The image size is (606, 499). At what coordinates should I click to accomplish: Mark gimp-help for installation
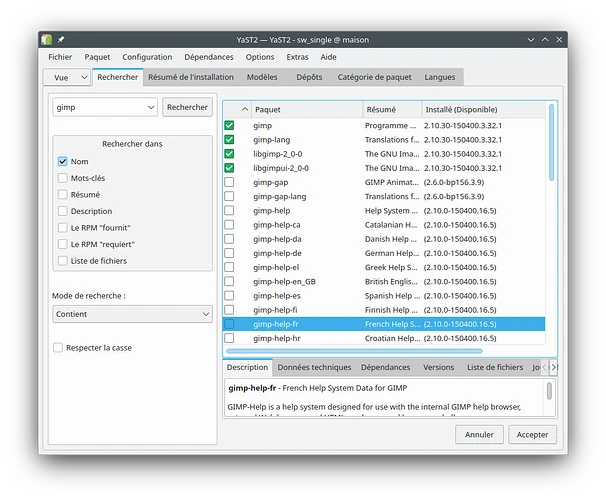point(229,210)
